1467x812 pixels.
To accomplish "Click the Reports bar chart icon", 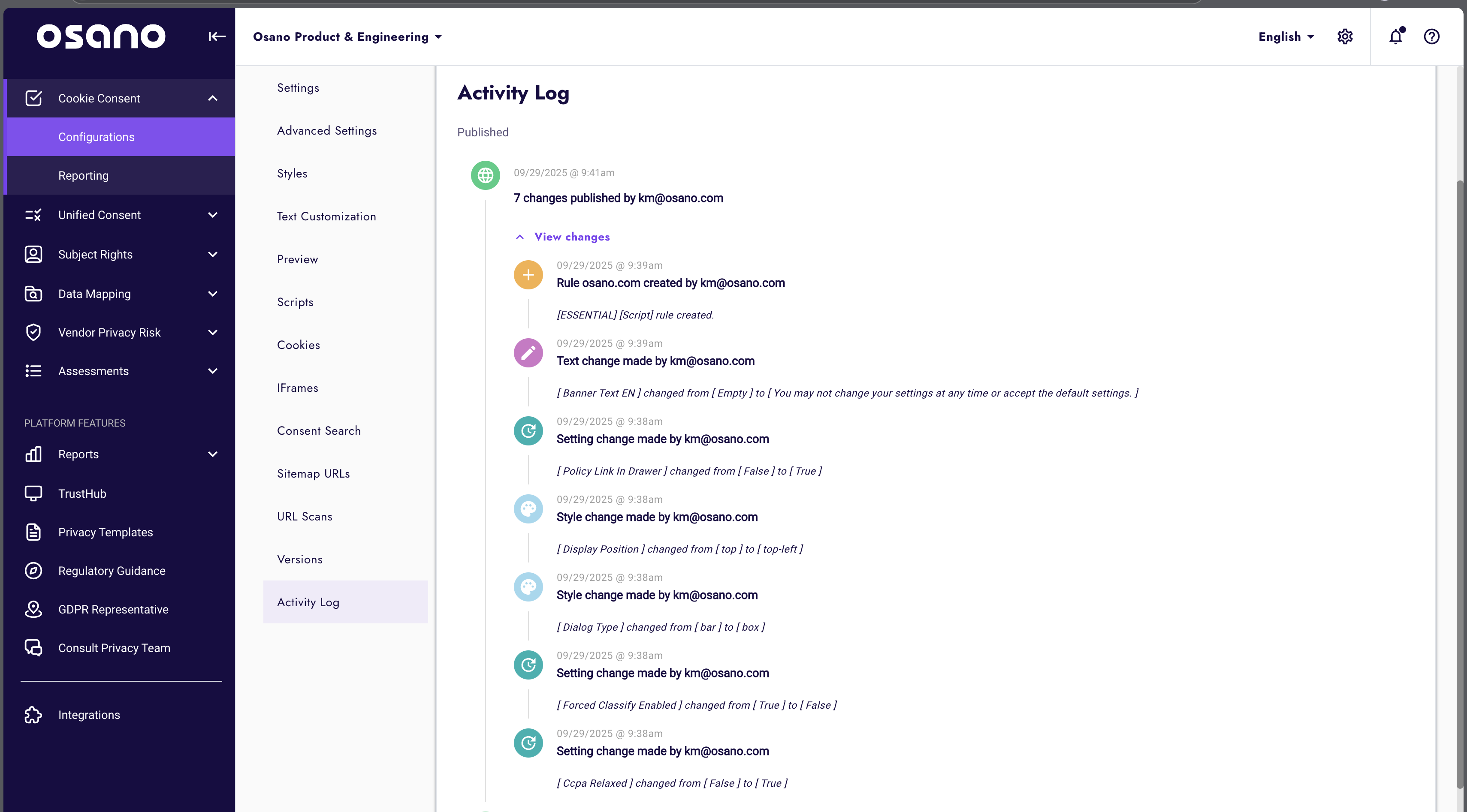I will click(x=33, y=454).
